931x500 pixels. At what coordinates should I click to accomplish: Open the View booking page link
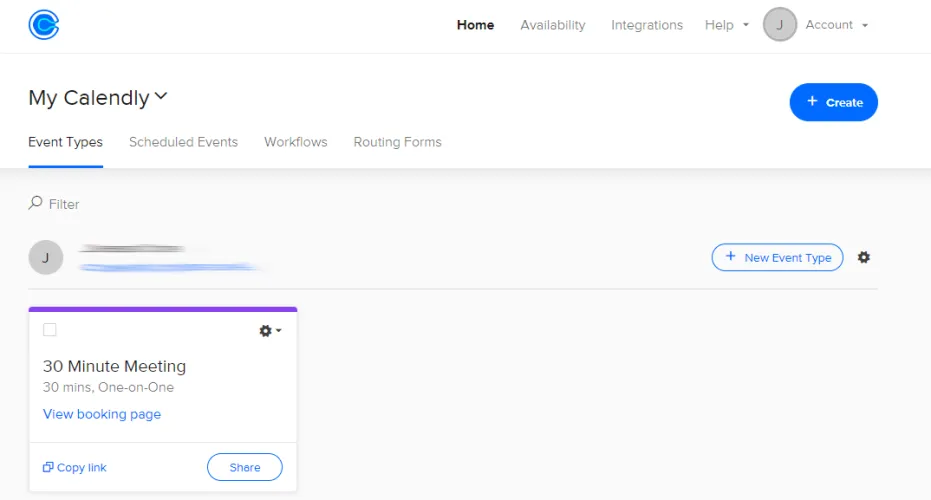102,414
